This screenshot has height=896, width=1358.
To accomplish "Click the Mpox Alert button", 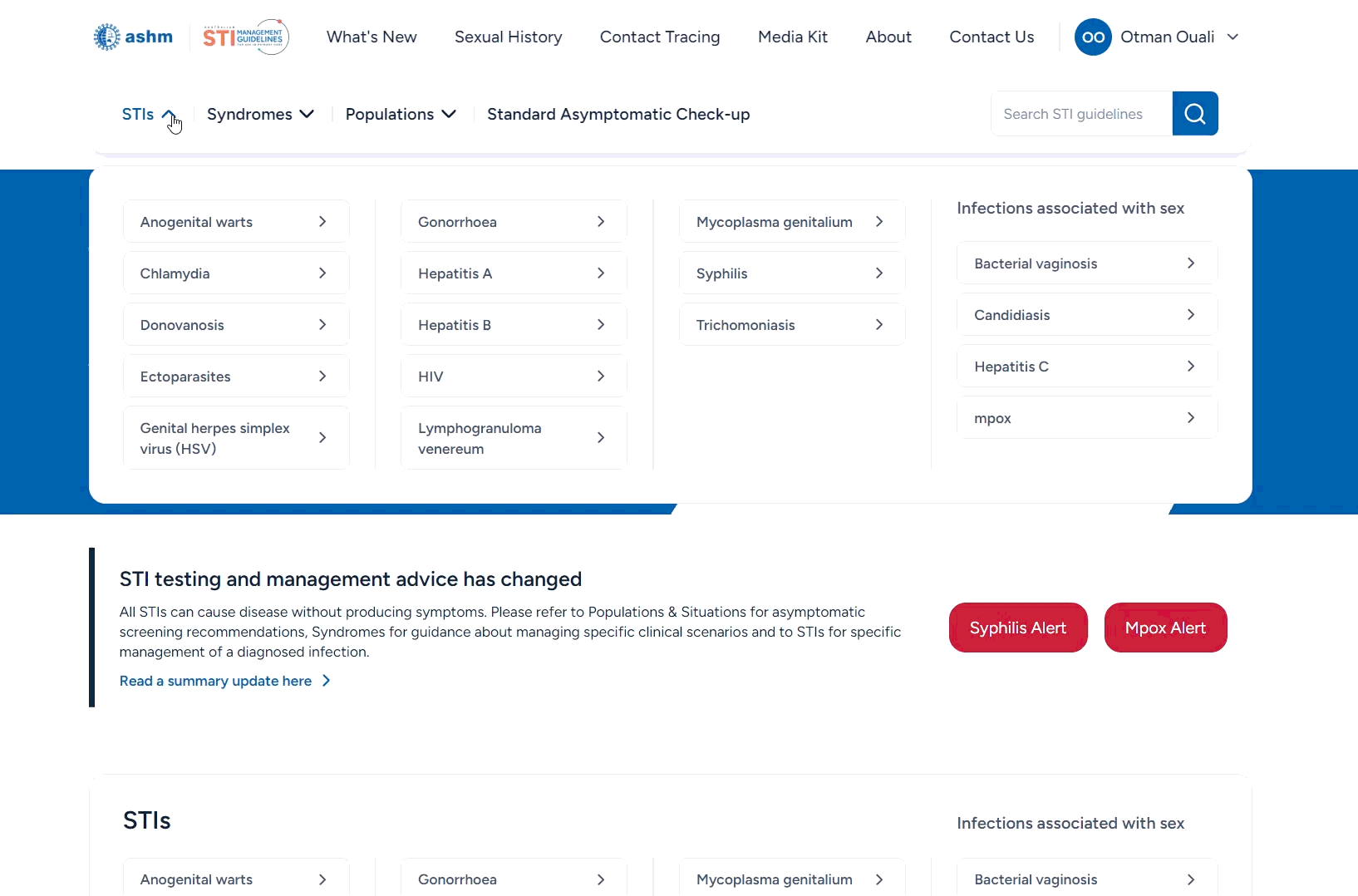I will point(1165,628).
